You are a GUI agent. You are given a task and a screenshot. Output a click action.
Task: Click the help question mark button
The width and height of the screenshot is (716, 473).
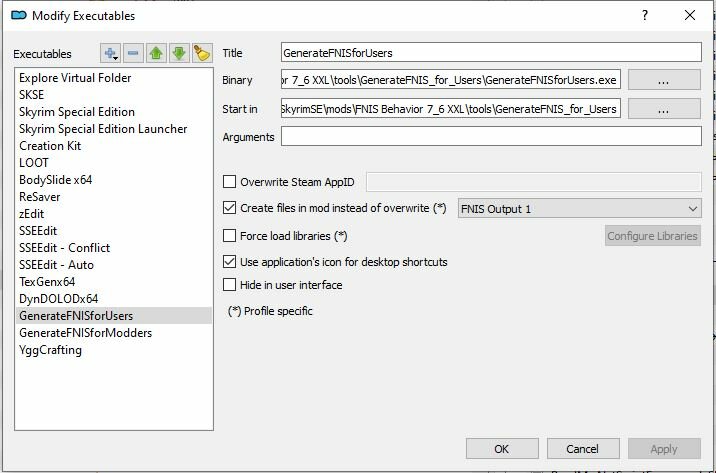(x=644, y=16)
